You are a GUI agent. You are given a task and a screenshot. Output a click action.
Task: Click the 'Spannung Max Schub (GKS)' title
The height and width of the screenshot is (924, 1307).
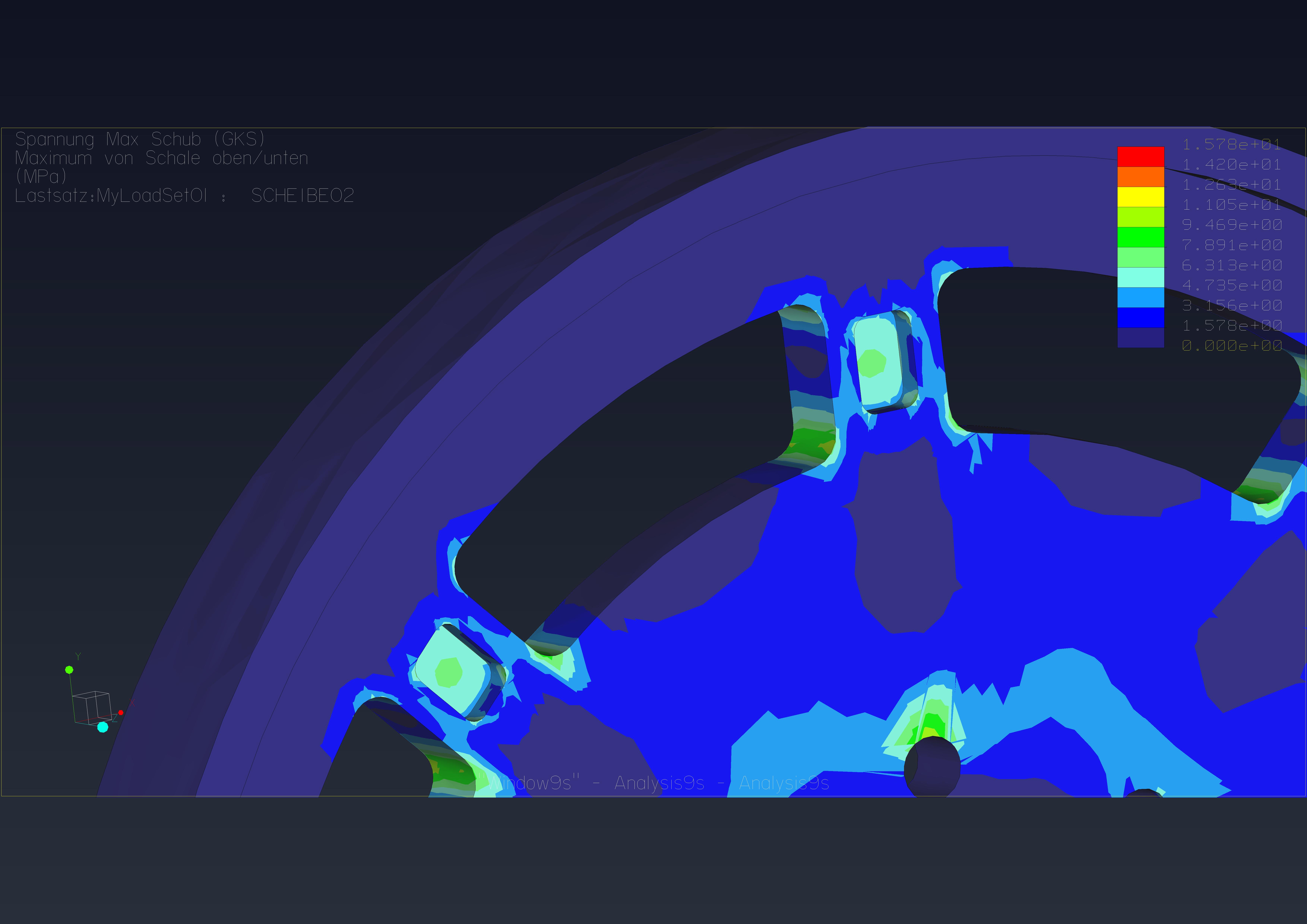(140, 140)
